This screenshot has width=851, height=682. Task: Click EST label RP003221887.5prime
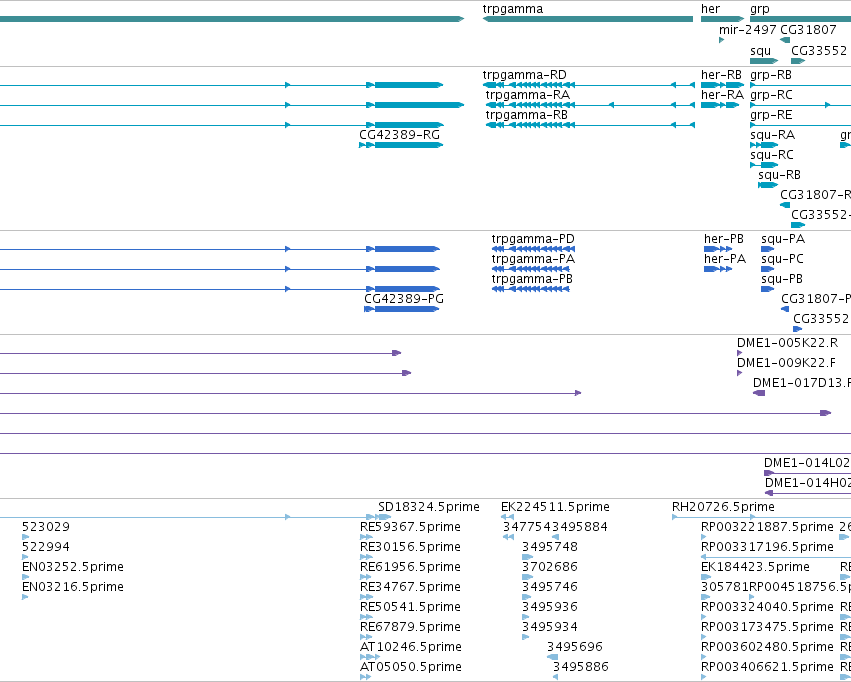[767, 527]
